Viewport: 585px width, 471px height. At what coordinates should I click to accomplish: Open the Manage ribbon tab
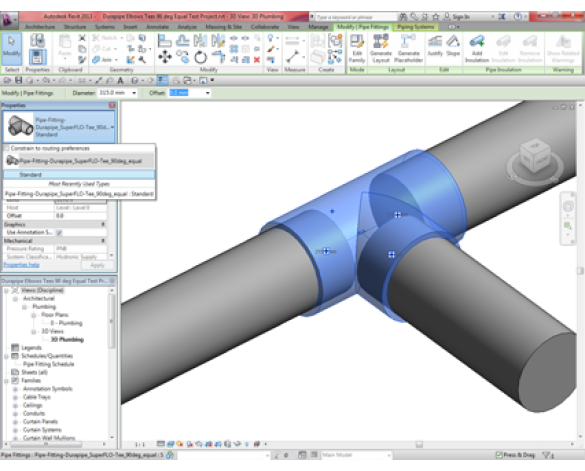click(x=318, y=27)
